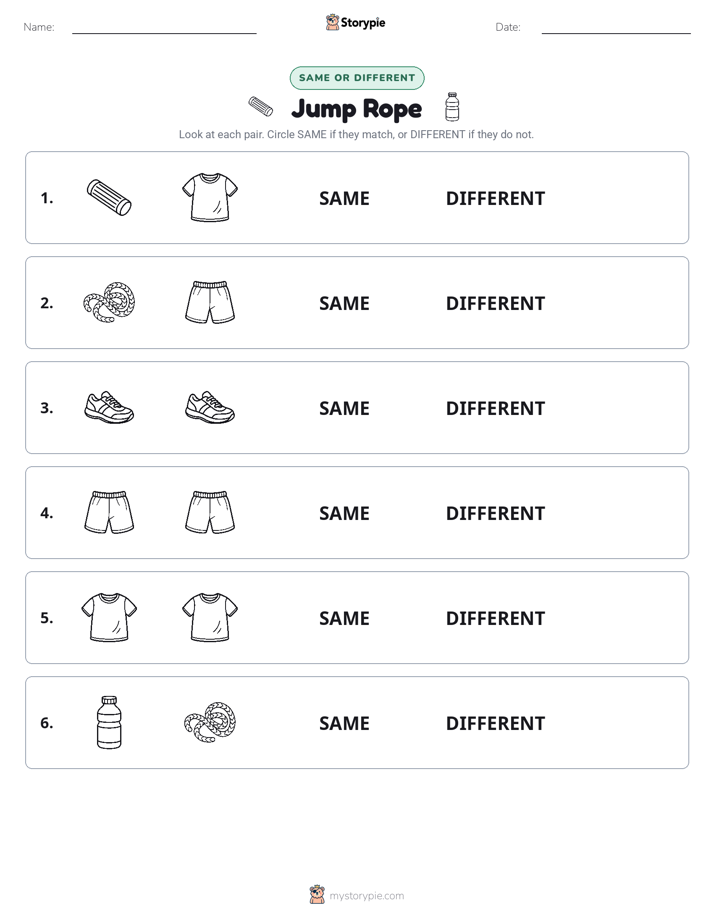
Task: Choose SAME for pair 5
Action: [x=344, y=618]
